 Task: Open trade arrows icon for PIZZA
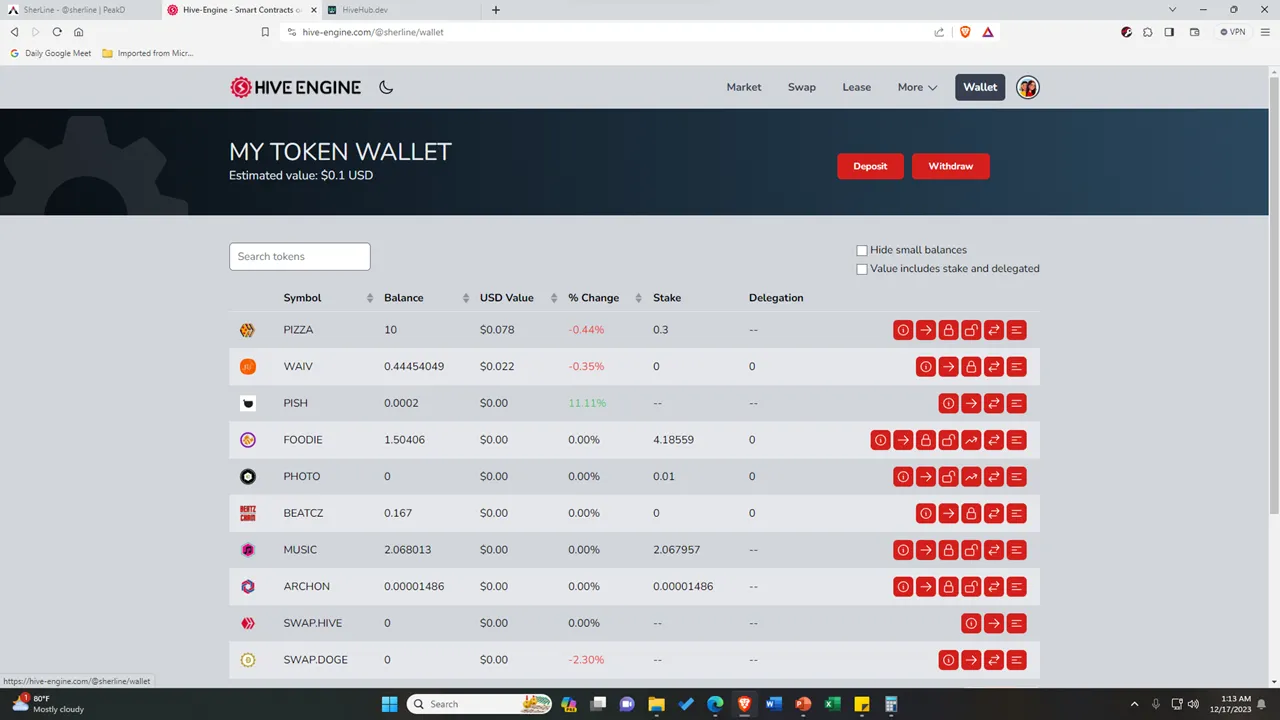994,330
